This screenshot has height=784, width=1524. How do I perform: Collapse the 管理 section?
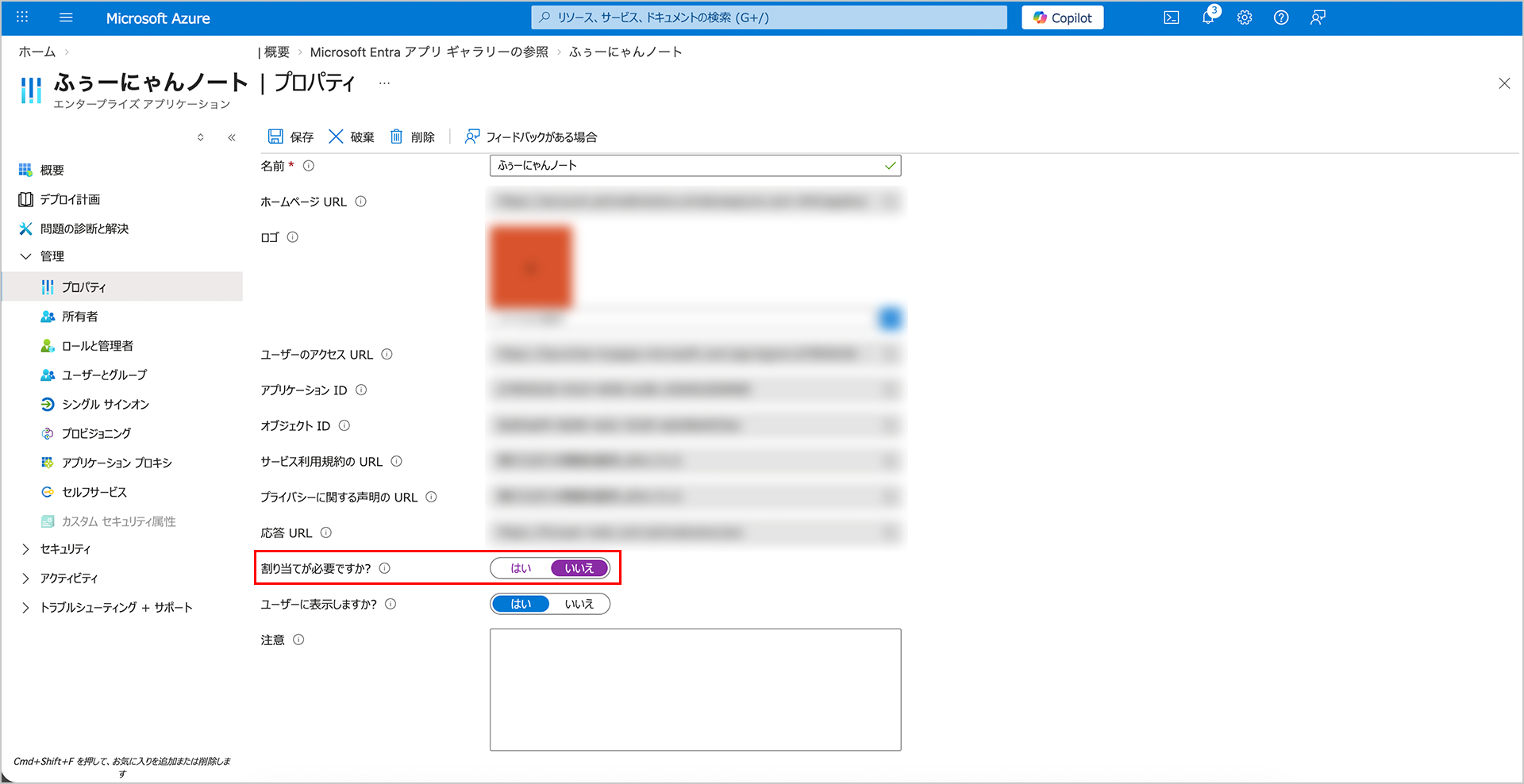tap(25, 256)
